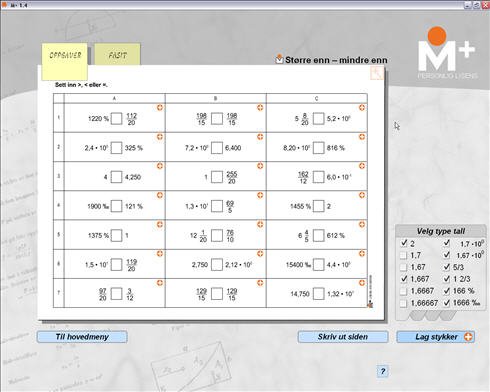Enable the '1,7' number type checkbox
The width and height of the screenshot is (490, 392).
[x=403, y=255]
